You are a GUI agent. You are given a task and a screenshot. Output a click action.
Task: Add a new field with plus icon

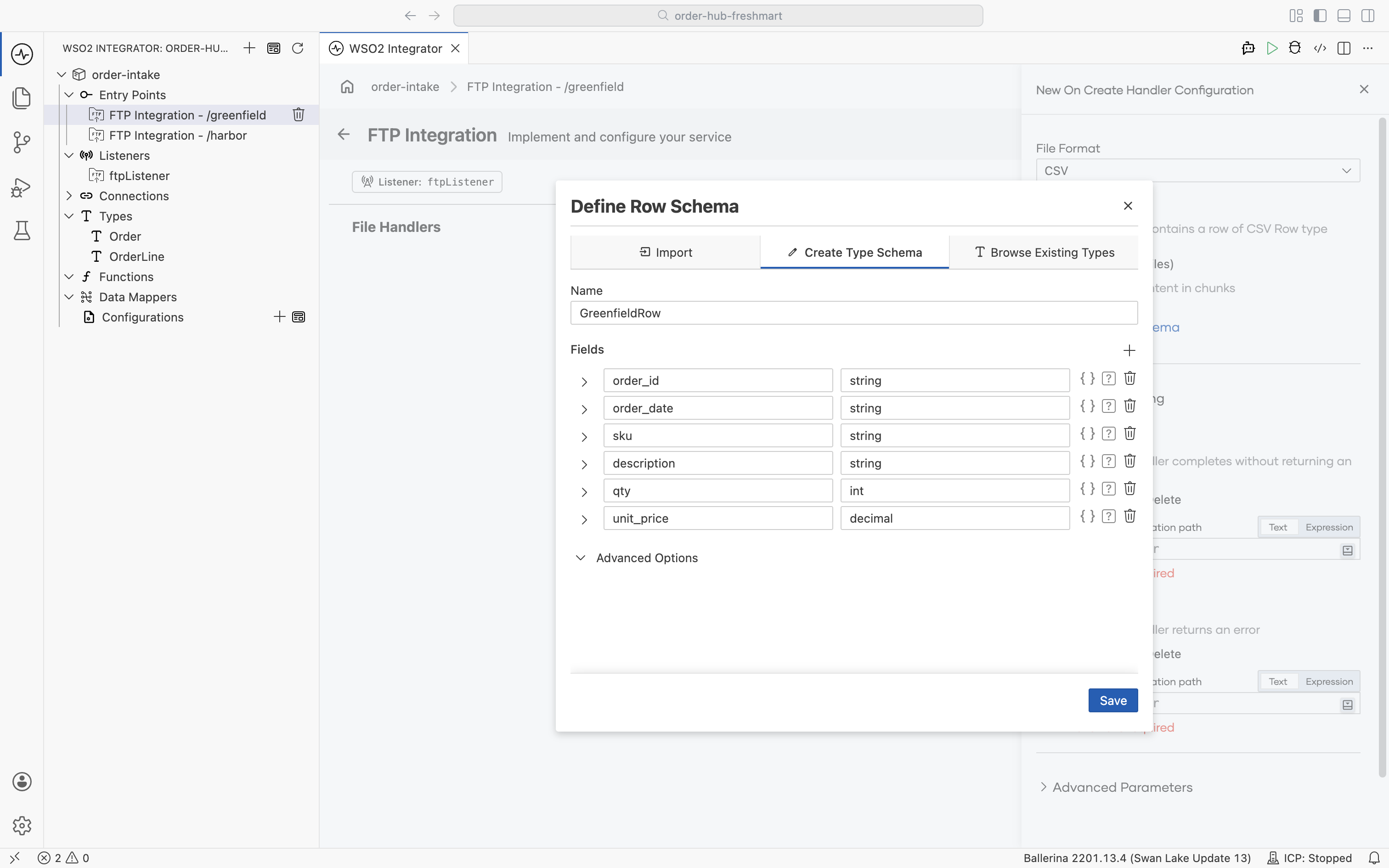click(x=1129, y=350)
